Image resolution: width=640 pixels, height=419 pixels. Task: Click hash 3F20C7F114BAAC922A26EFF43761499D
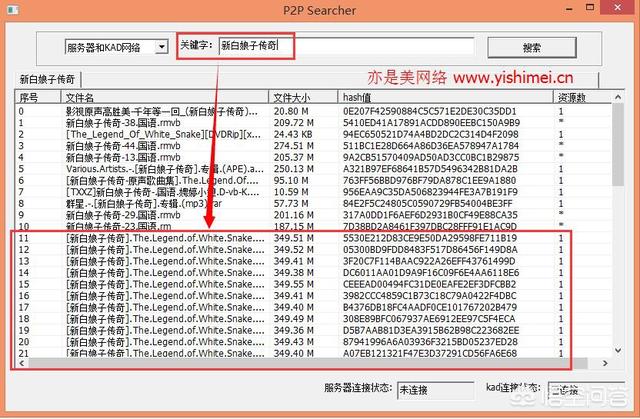tap(429, 261)
